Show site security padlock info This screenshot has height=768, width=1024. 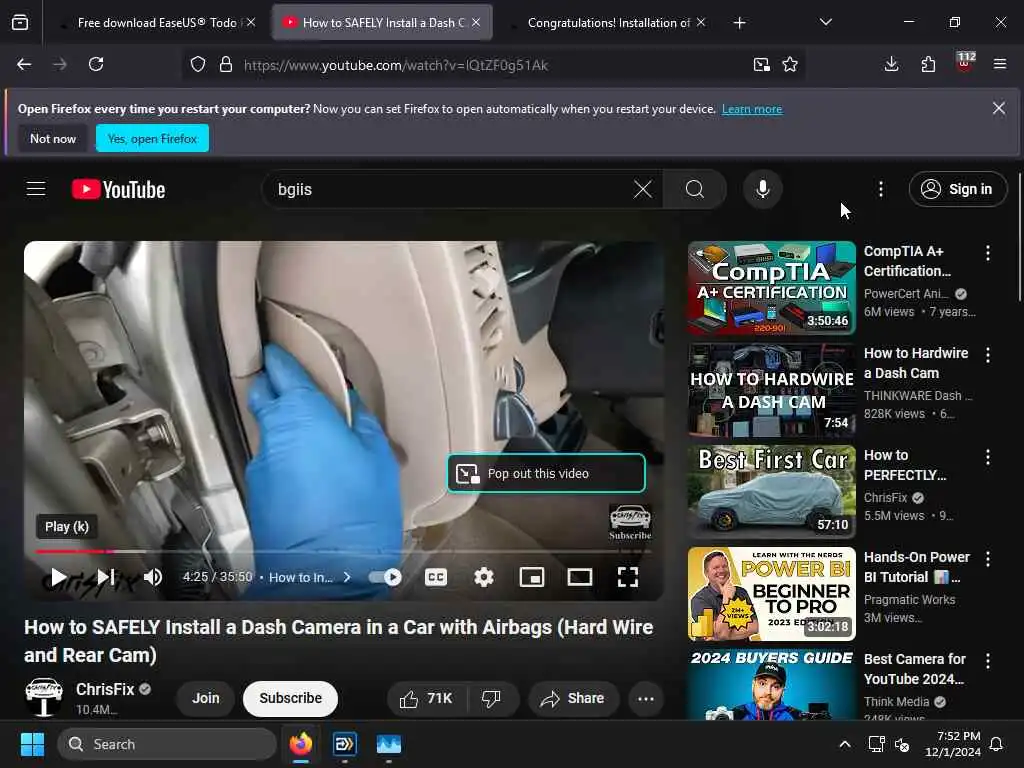coord(226,65)
